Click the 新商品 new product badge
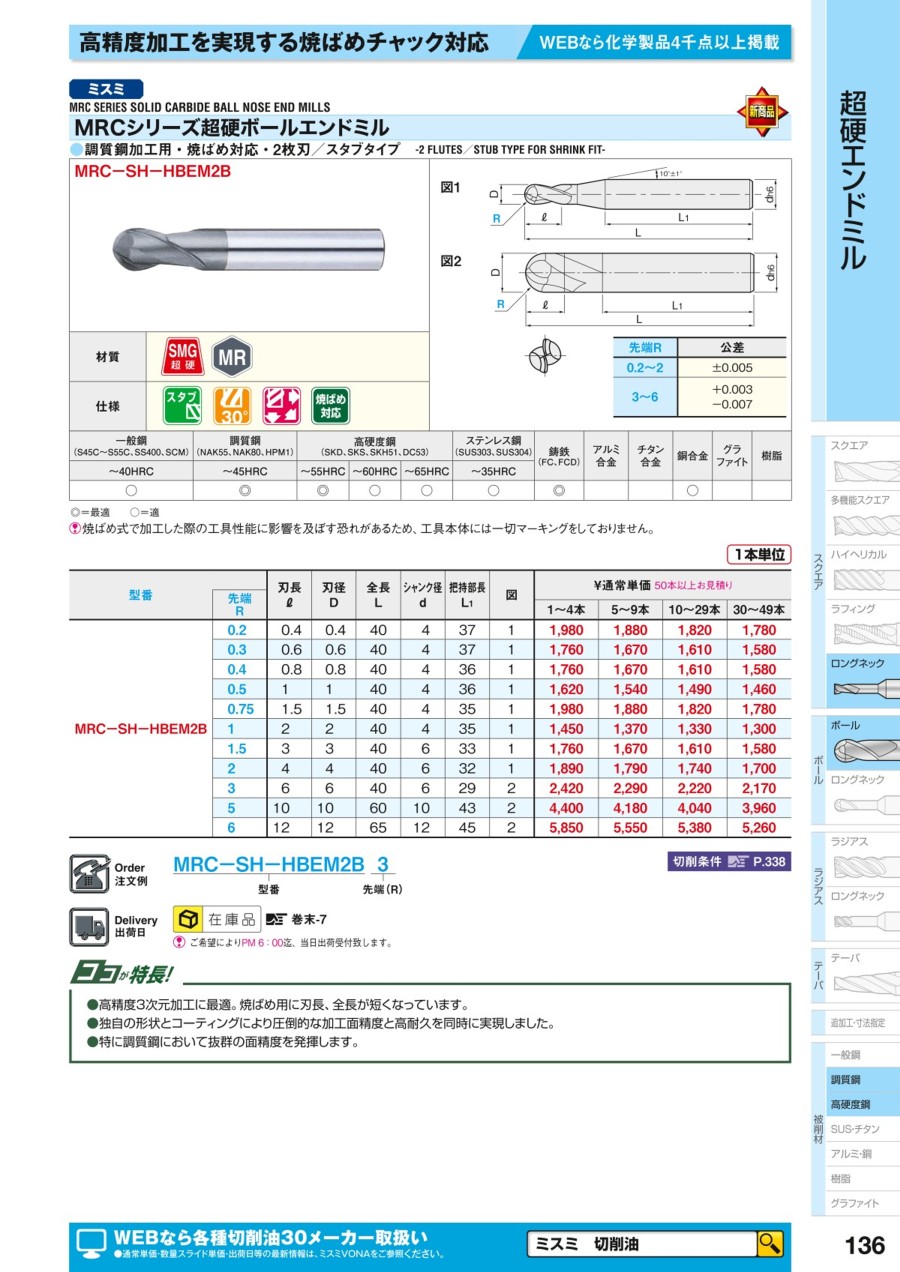The image size is (900, 1272). 762,112
